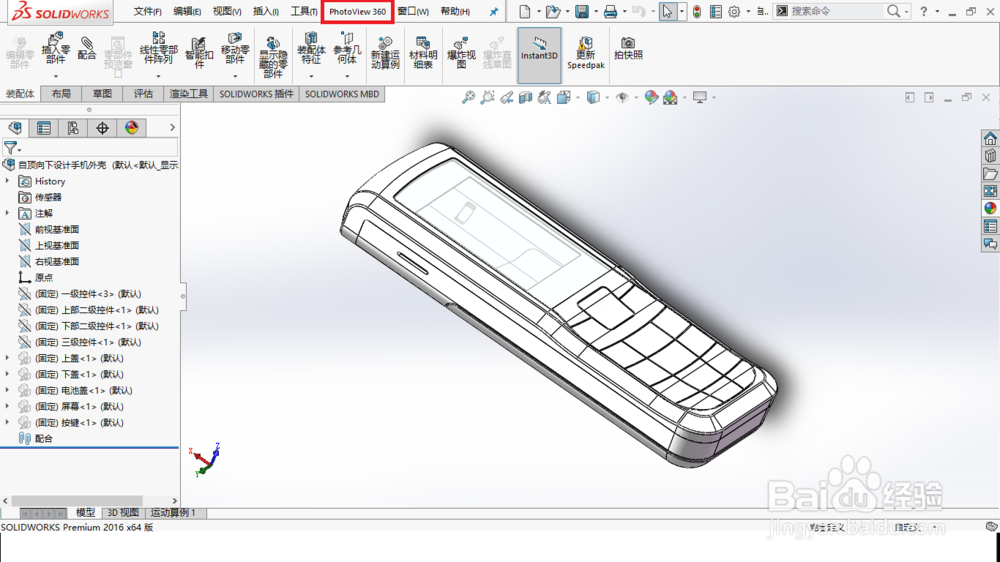Expand the 屏幕<1> component node
Screen dimensions: 1000x562
coord(8,406)
